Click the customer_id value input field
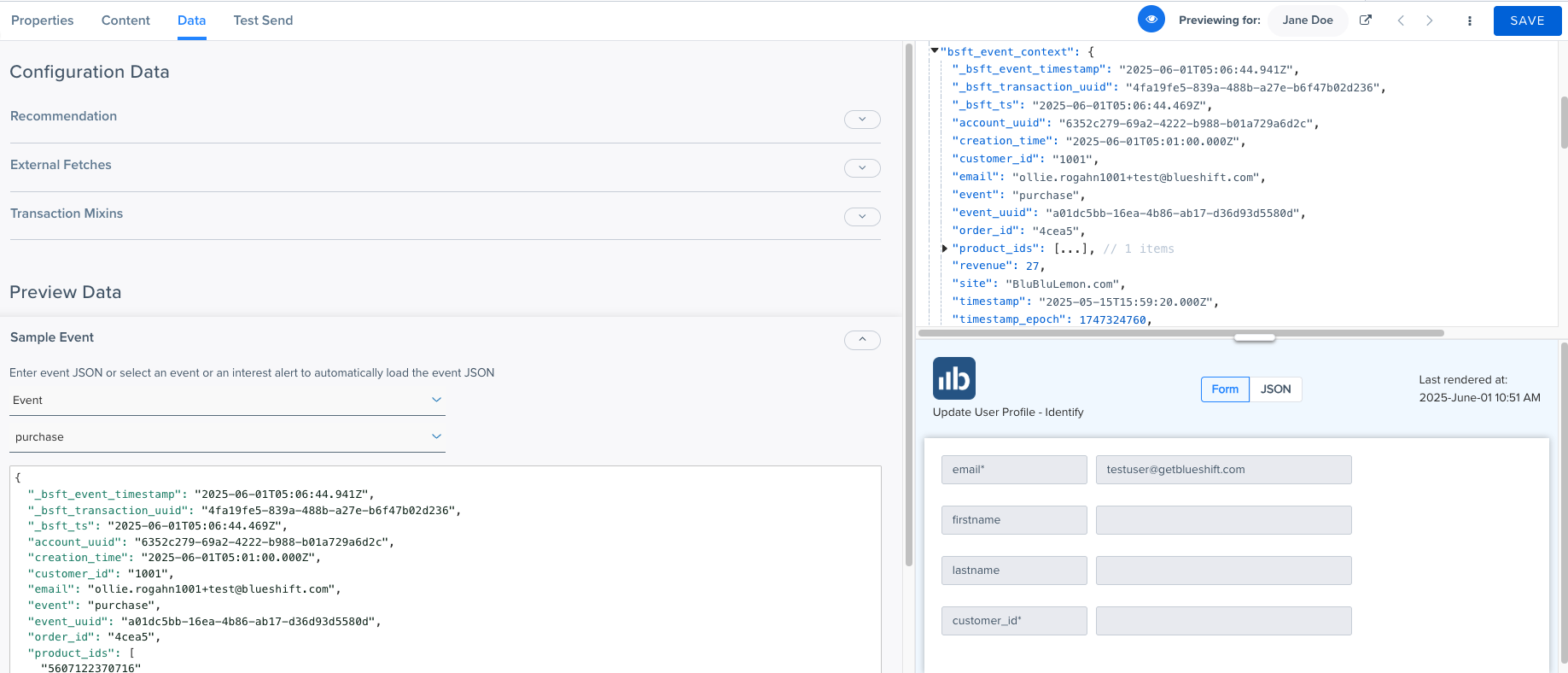 click(x=1223, y=621)
